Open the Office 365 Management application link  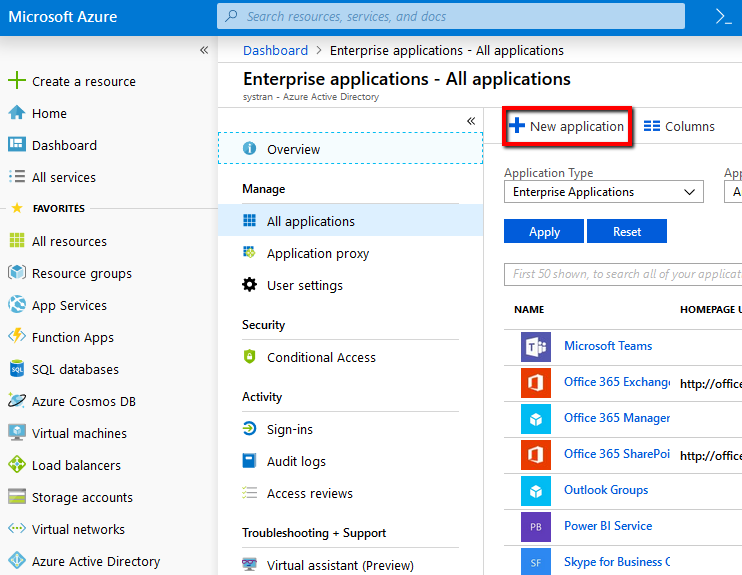pos(617,418)
